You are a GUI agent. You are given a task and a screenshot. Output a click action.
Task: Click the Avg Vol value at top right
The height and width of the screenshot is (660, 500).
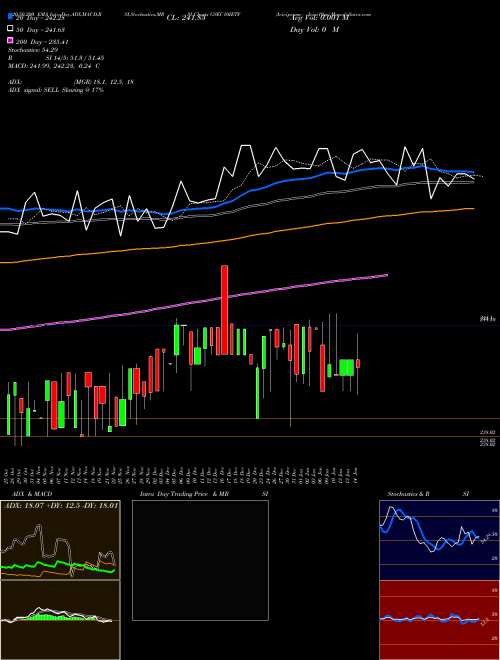pyautogui.click(x=319, y=18)
